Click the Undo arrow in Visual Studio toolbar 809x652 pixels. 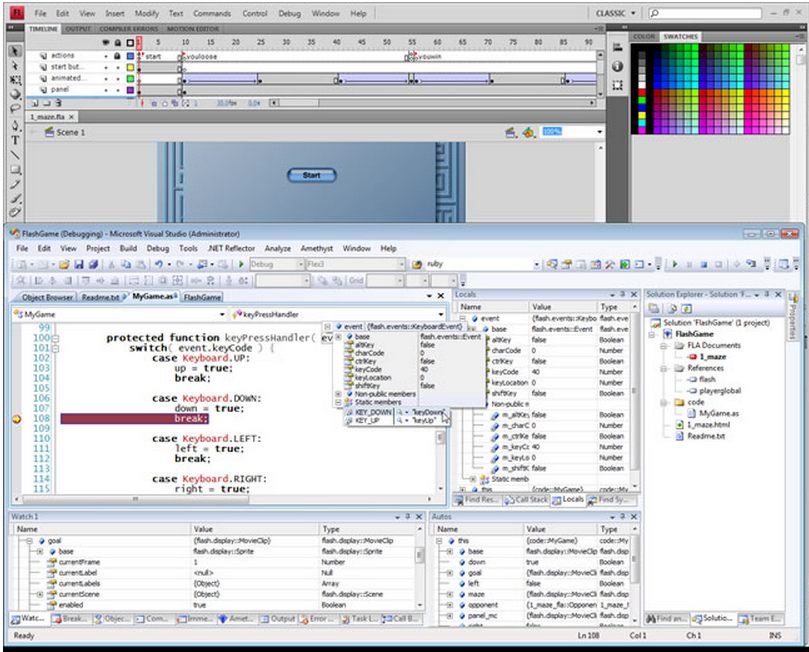158,265
